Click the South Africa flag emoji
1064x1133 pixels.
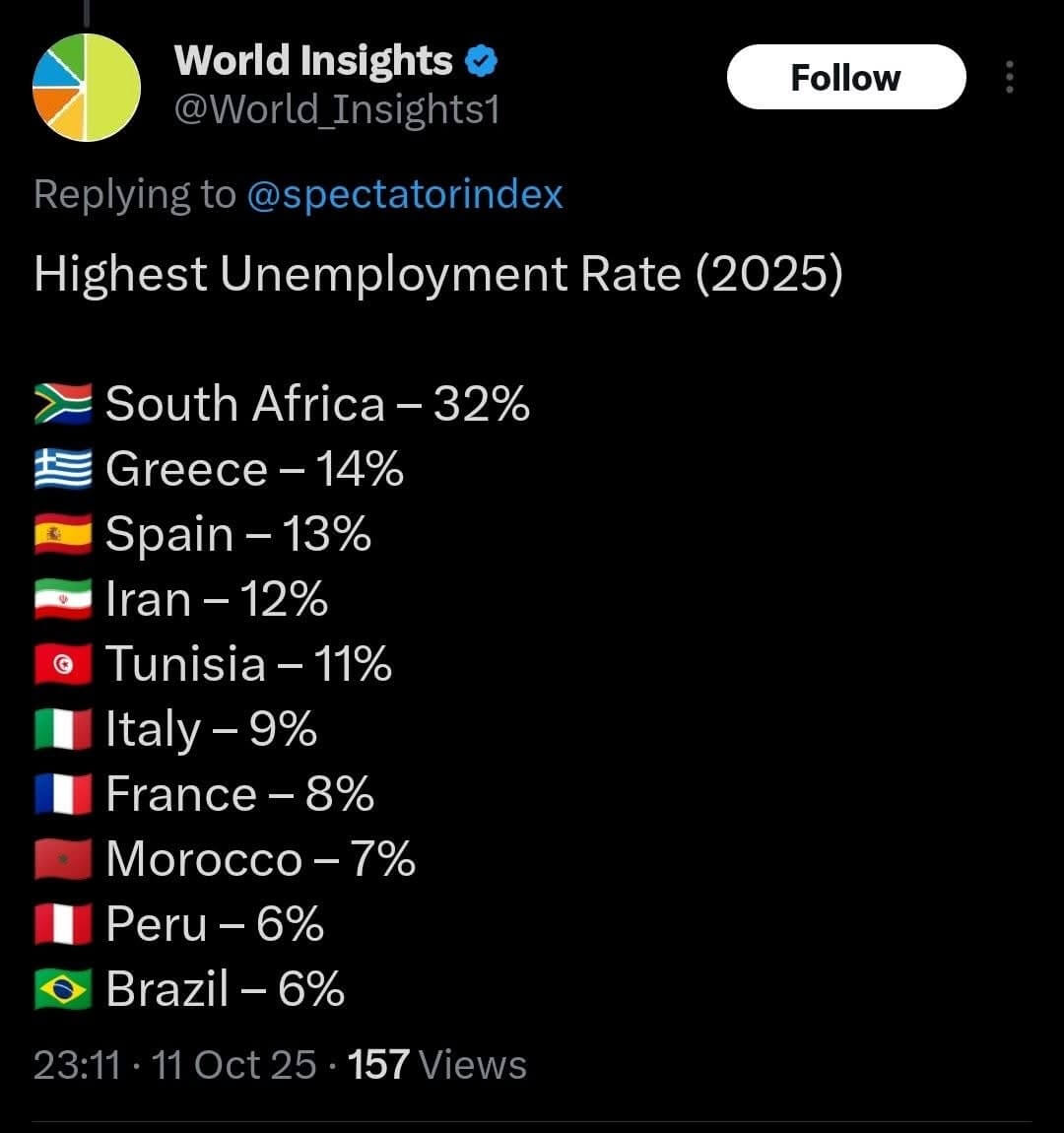click(63, 404)
